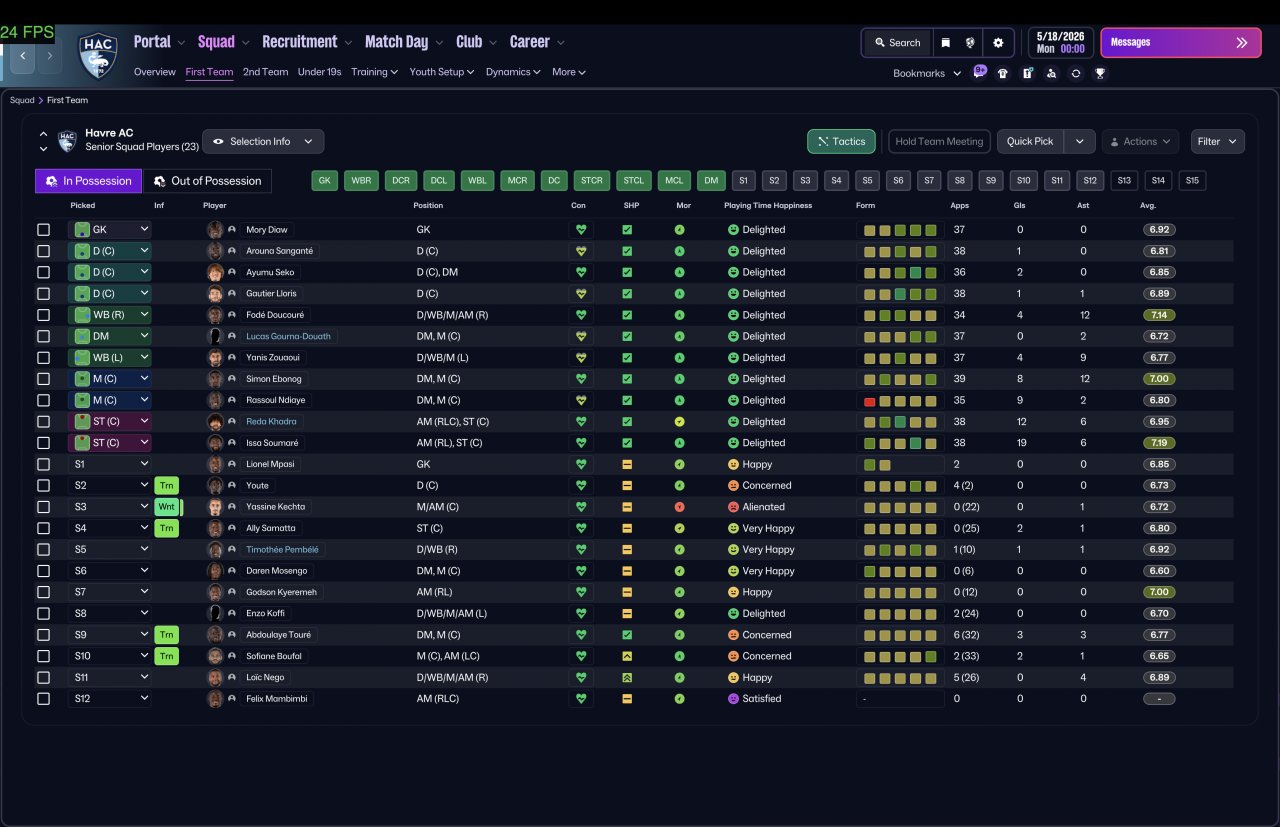Image resolution: width=1280 pixels, height=827 pixels.
Task: Open the Selection Info dropdown
Action: (x=263, y=141)
